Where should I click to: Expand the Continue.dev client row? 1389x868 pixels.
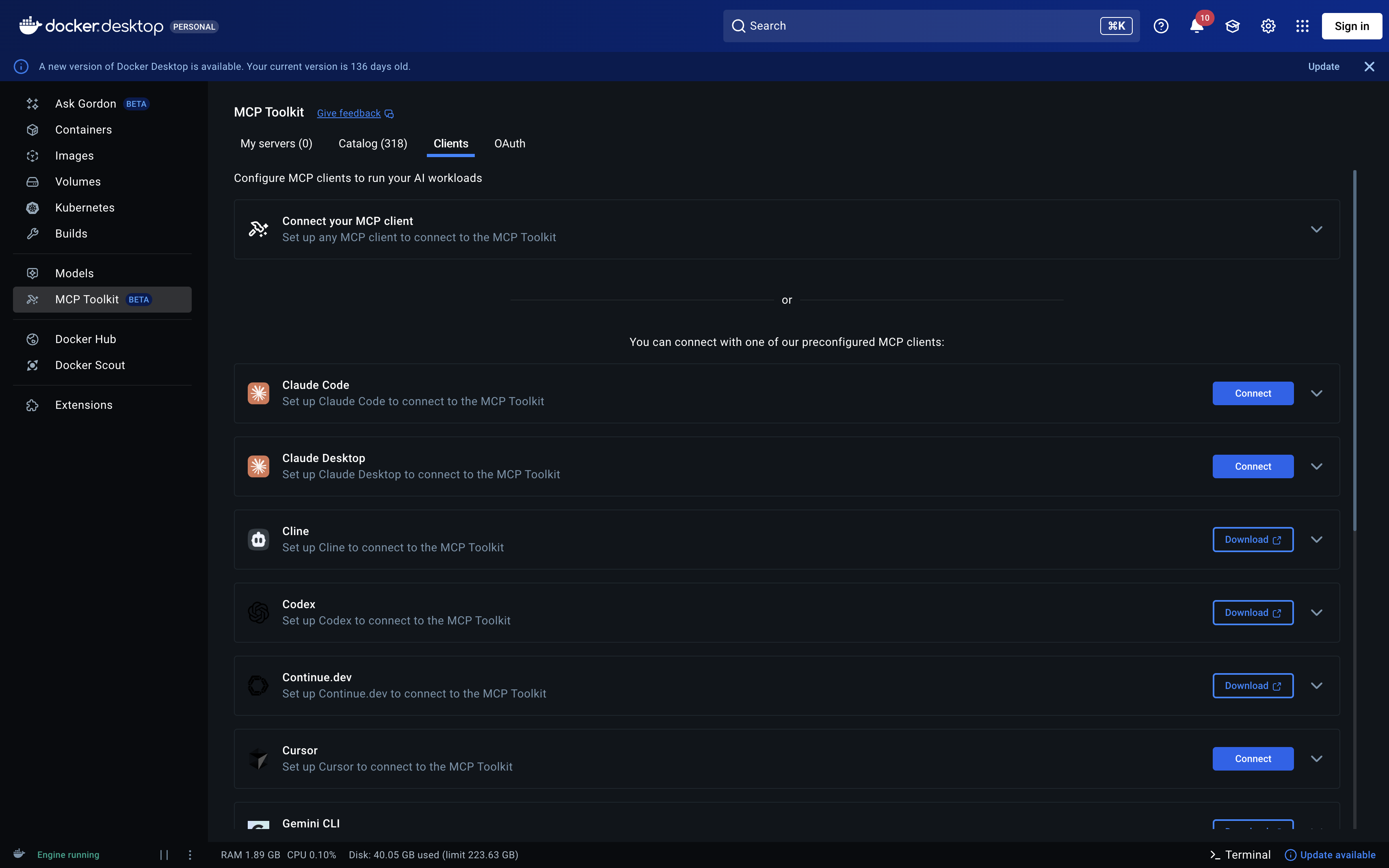1317,685
